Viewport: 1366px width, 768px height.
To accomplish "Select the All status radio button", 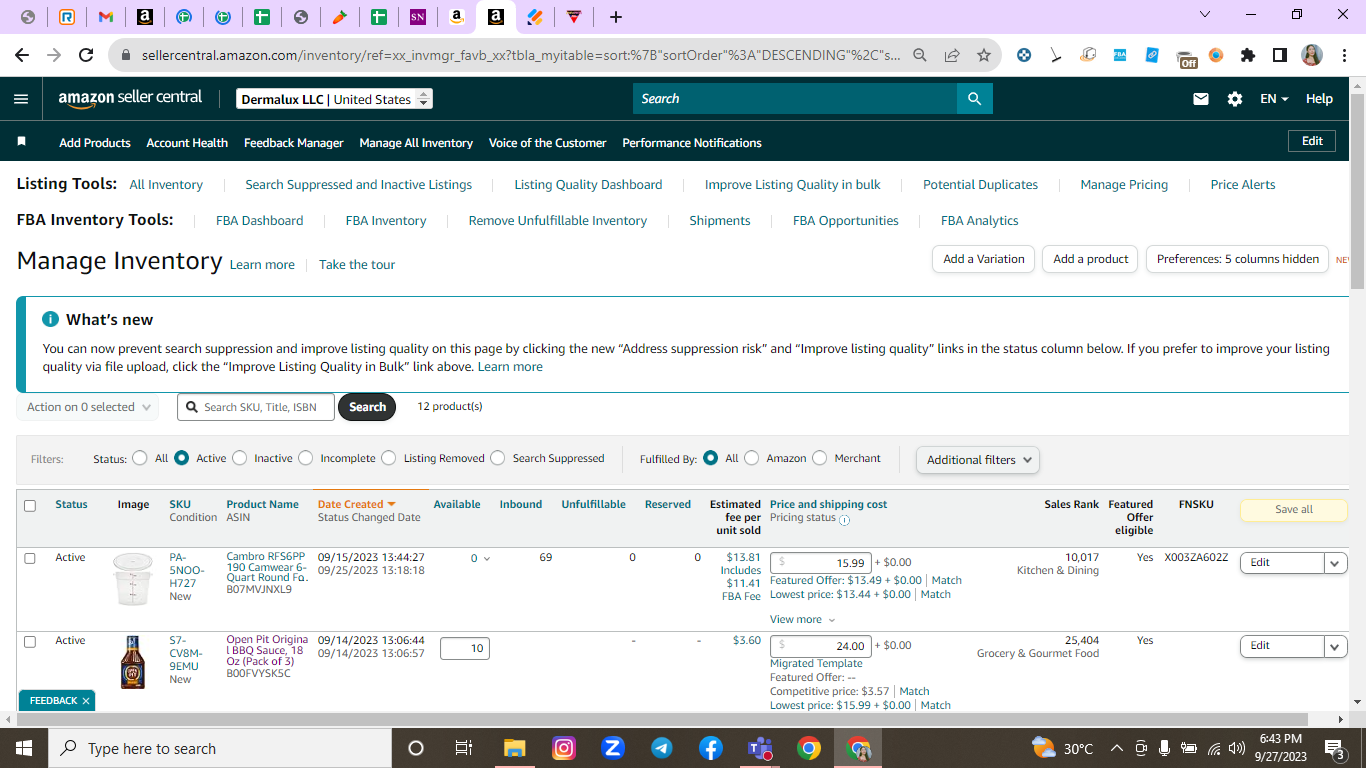I will 140,458.
